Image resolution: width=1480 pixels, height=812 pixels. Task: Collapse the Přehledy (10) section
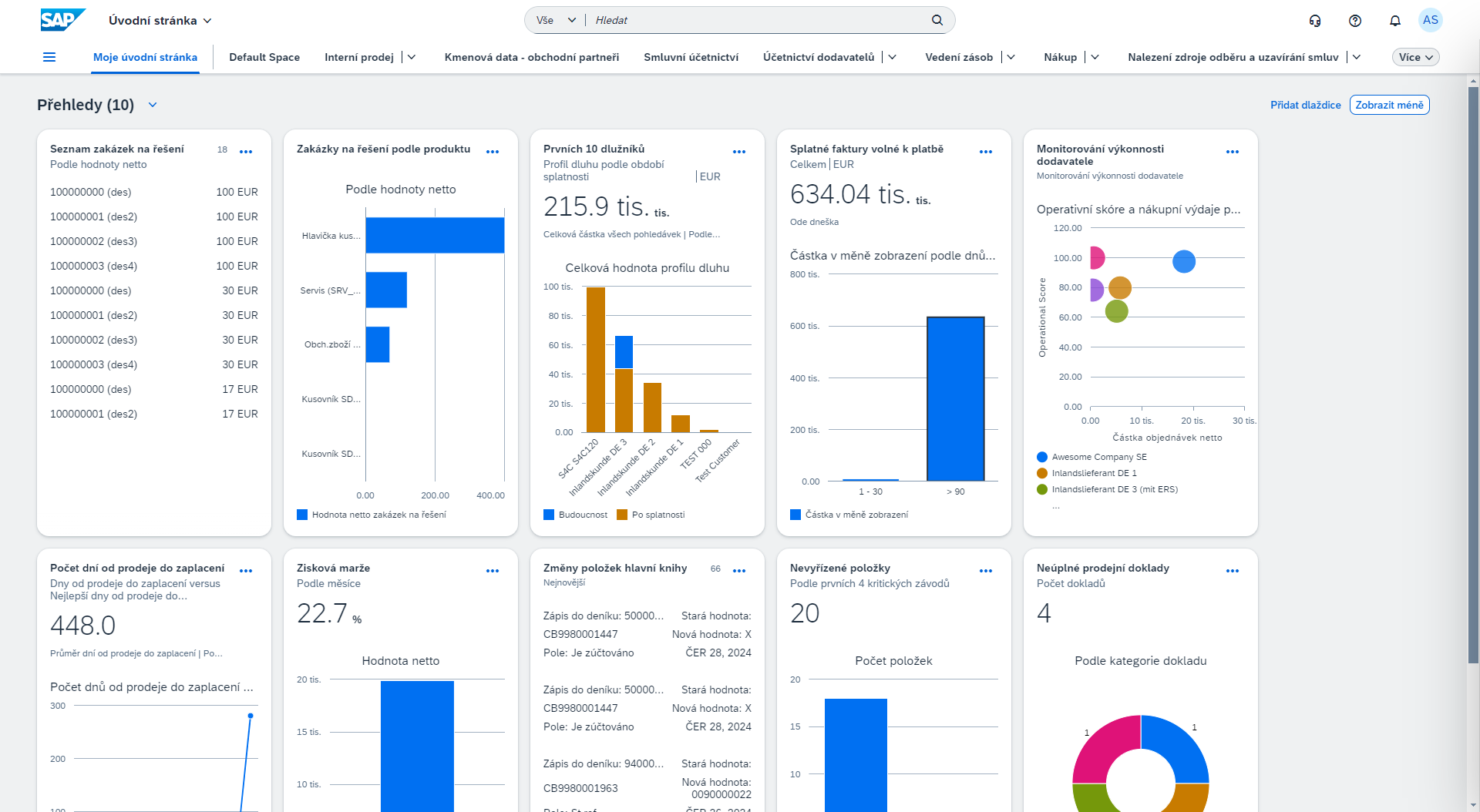[152, 105]
